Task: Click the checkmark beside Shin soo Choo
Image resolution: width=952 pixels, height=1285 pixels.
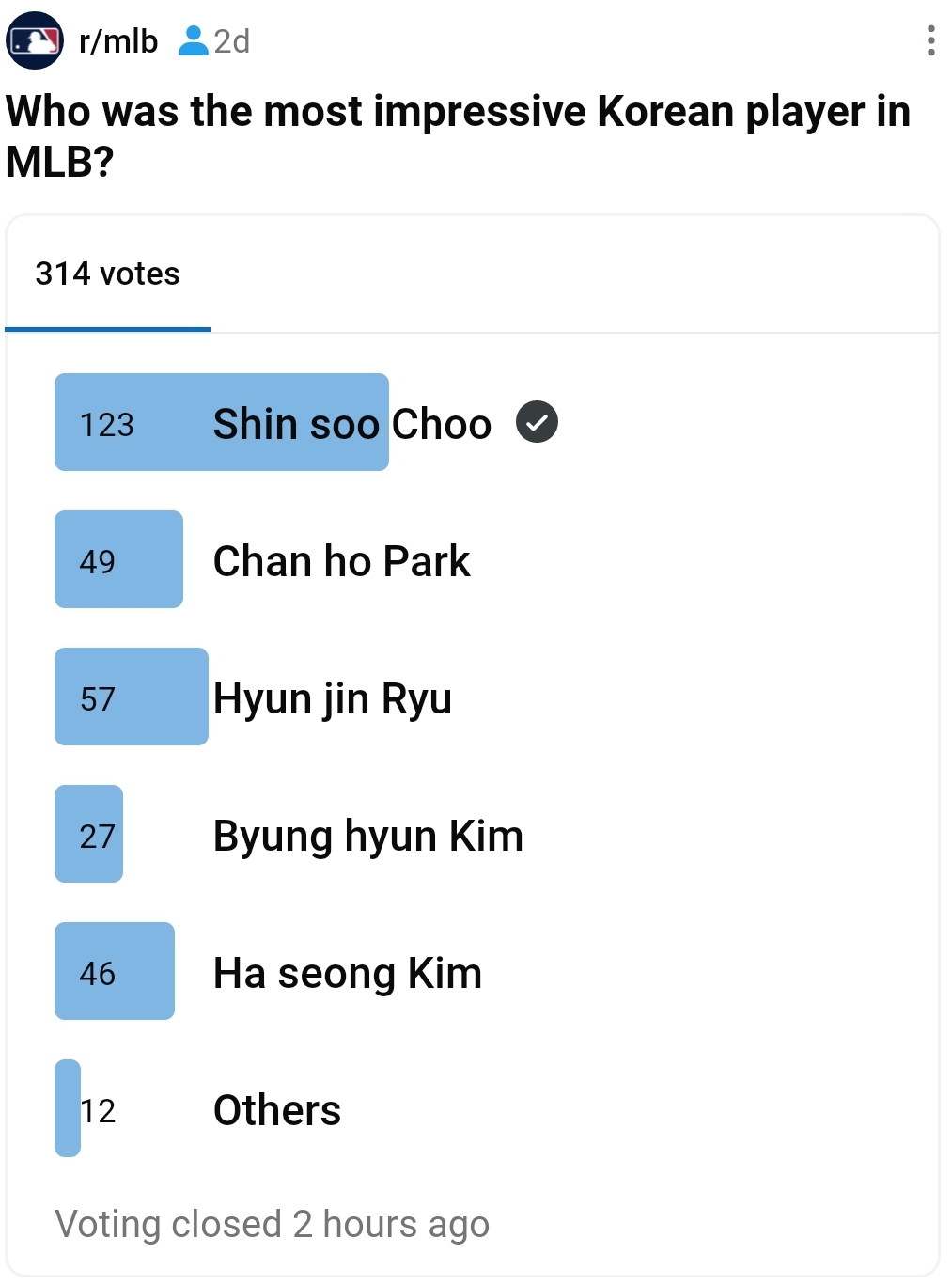Action: (537, 422)
